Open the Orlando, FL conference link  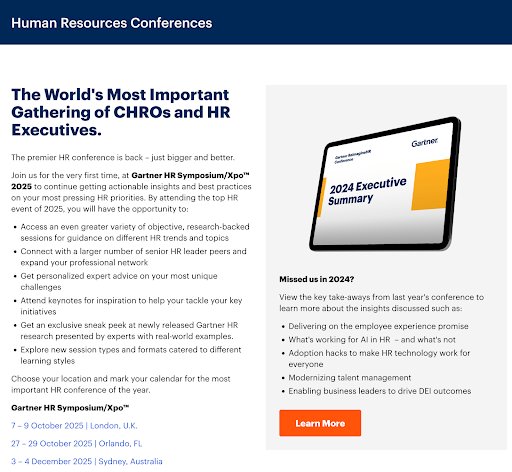coord(77,444)
